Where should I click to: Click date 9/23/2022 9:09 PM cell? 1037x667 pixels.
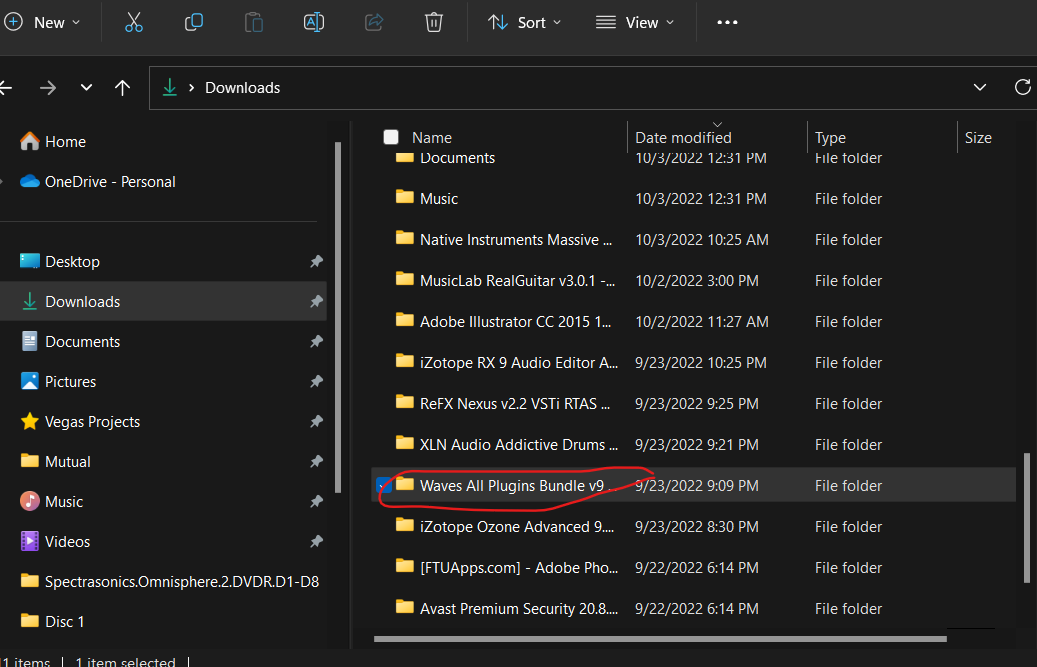point(696,486)
